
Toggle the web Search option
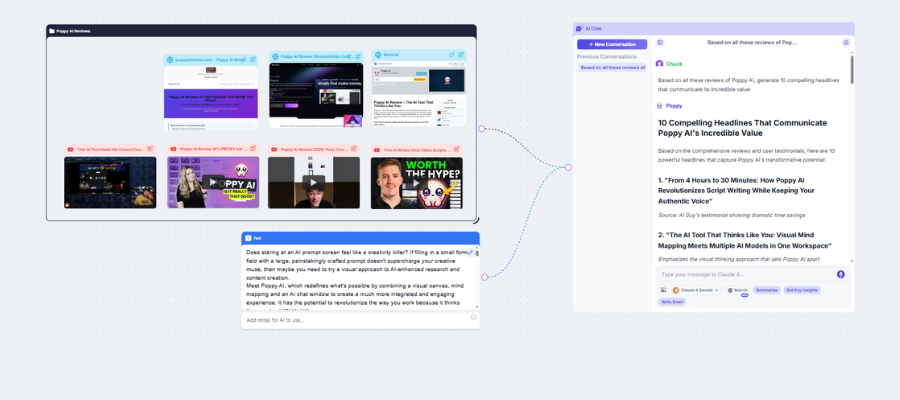click(x=738, y=290)
